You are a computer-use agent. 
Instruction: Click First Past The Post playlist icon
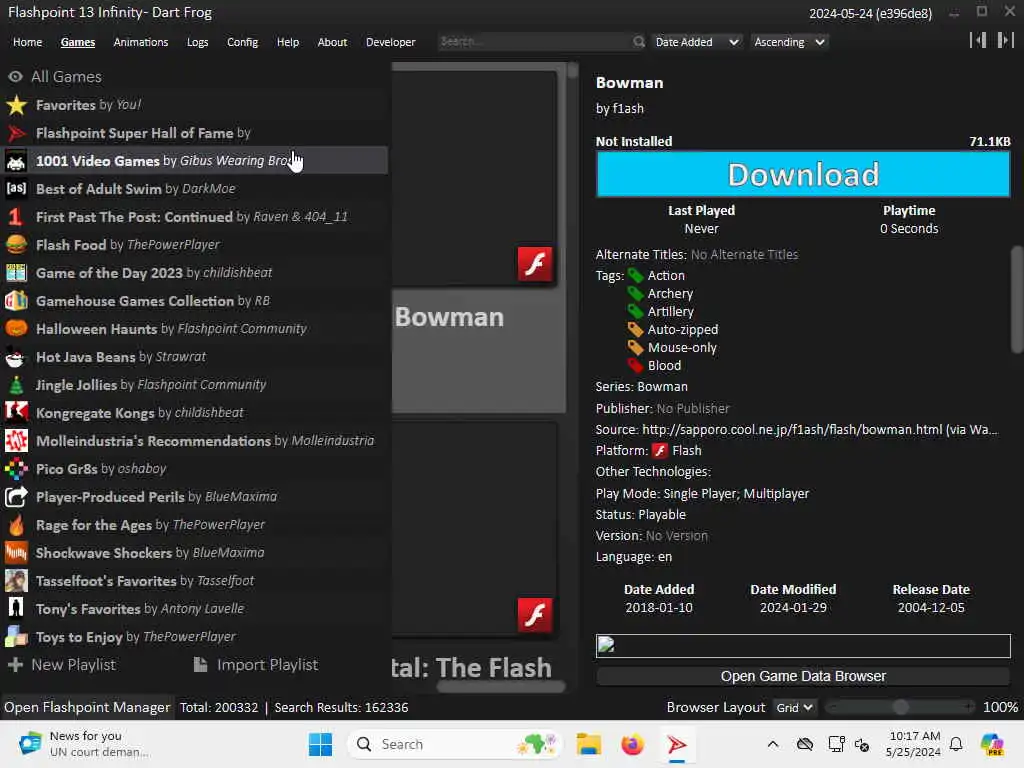(x=16, y=217)
